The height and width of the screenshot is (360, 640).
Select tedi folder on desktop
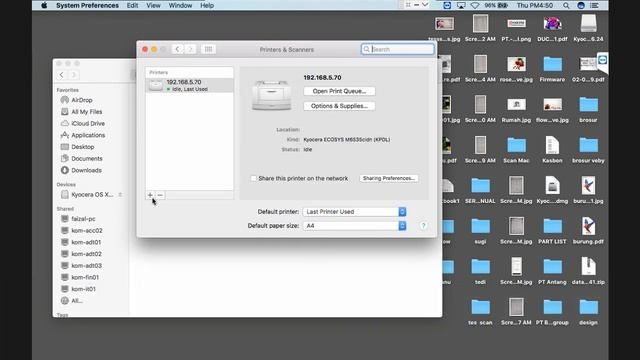(480, 271)
